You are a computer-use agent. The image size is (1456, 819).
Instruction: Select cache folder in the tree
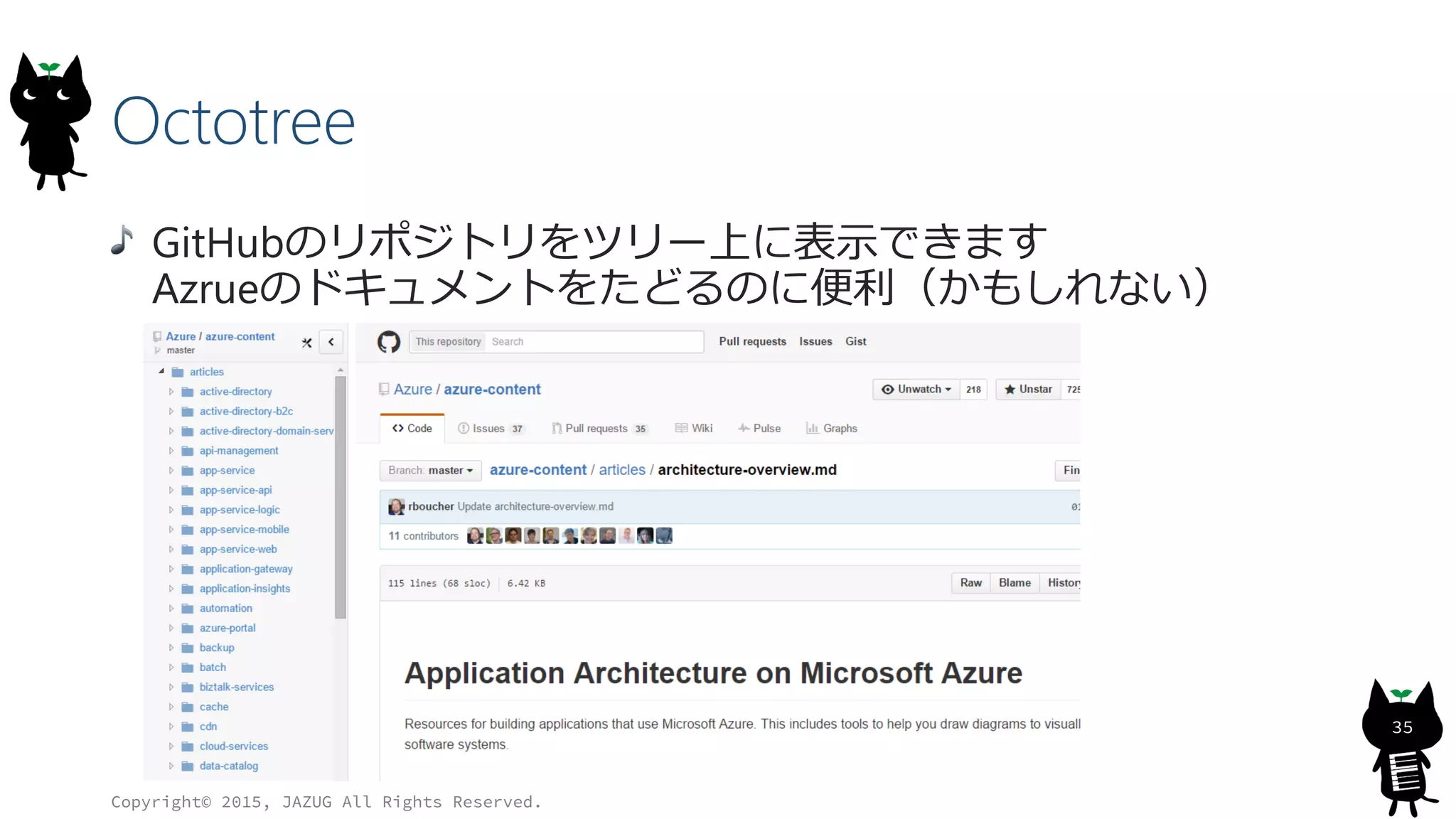[214, 707]
